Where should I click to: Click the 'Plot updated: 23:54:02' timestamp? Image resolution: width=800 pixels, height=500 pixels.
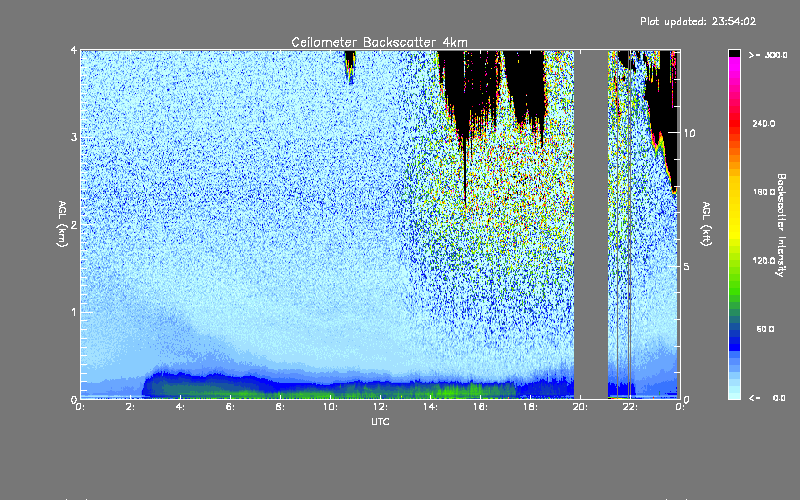coord(698,21)
